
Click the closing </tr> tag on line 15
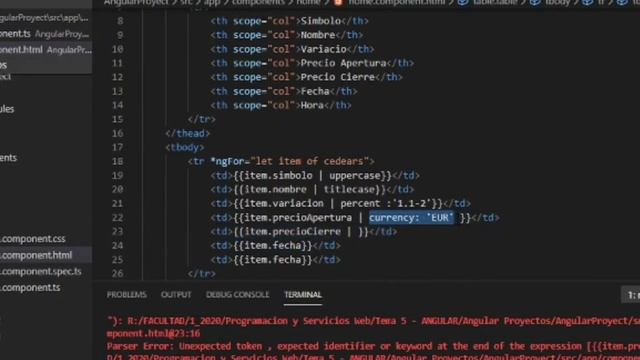coord(202,119)
